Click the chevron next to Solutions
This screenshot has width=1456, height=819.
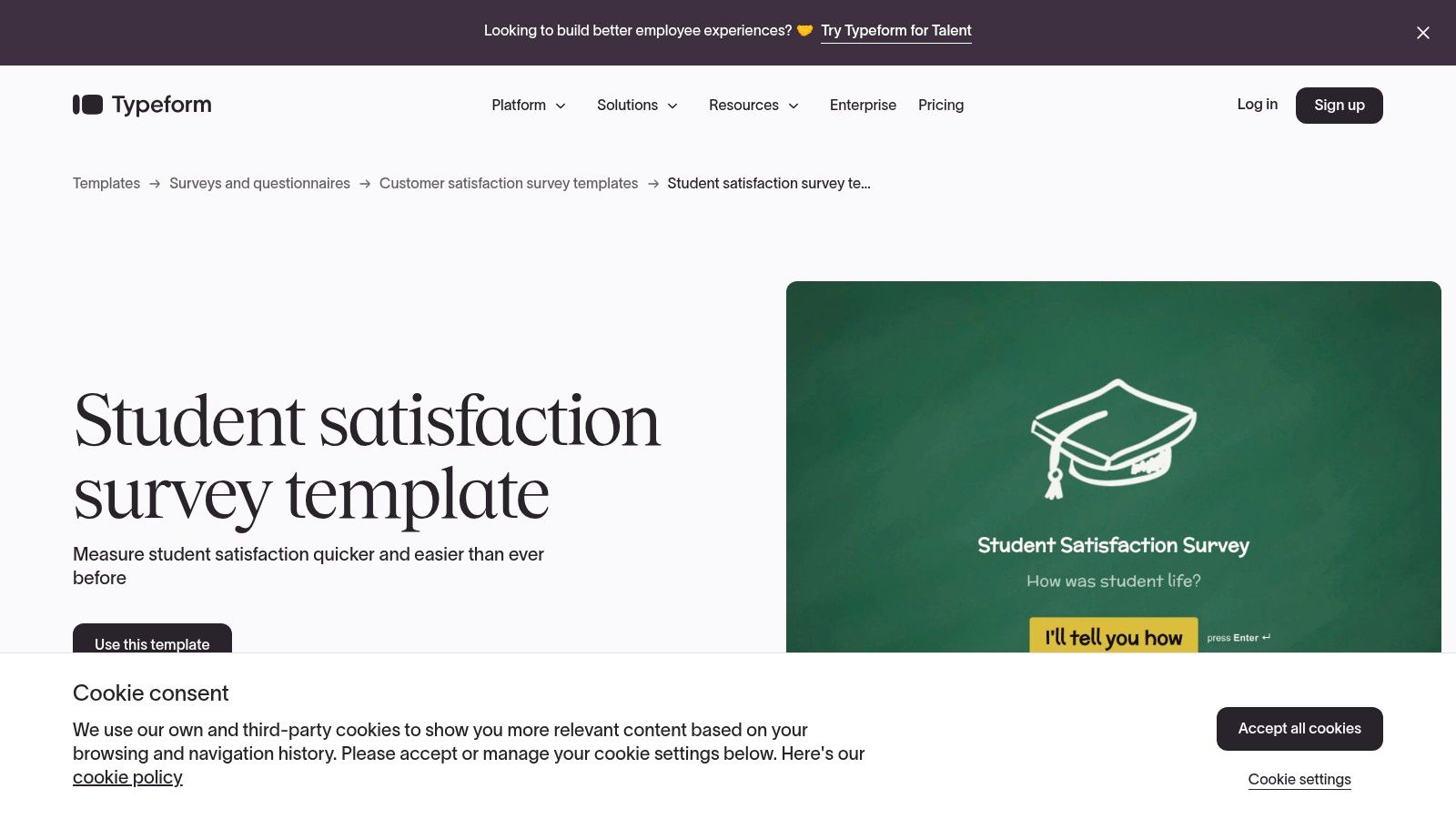(672, 106)
